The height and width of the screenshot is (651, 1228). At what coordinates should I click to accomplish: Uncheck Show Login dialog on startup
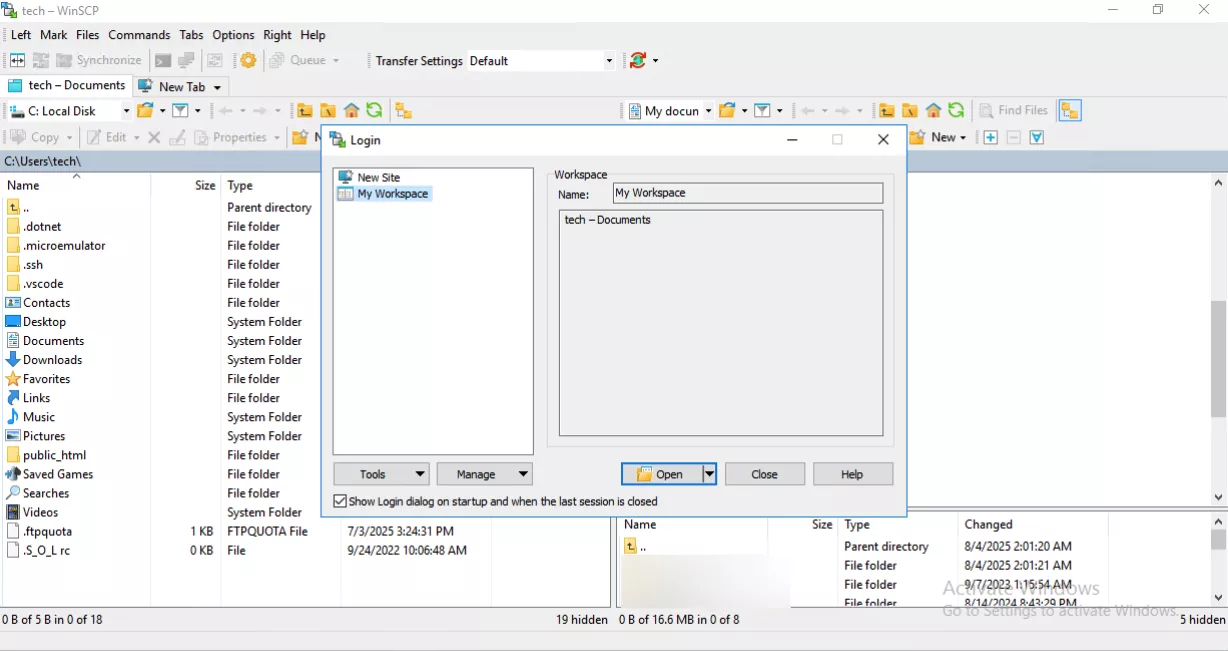341,501
